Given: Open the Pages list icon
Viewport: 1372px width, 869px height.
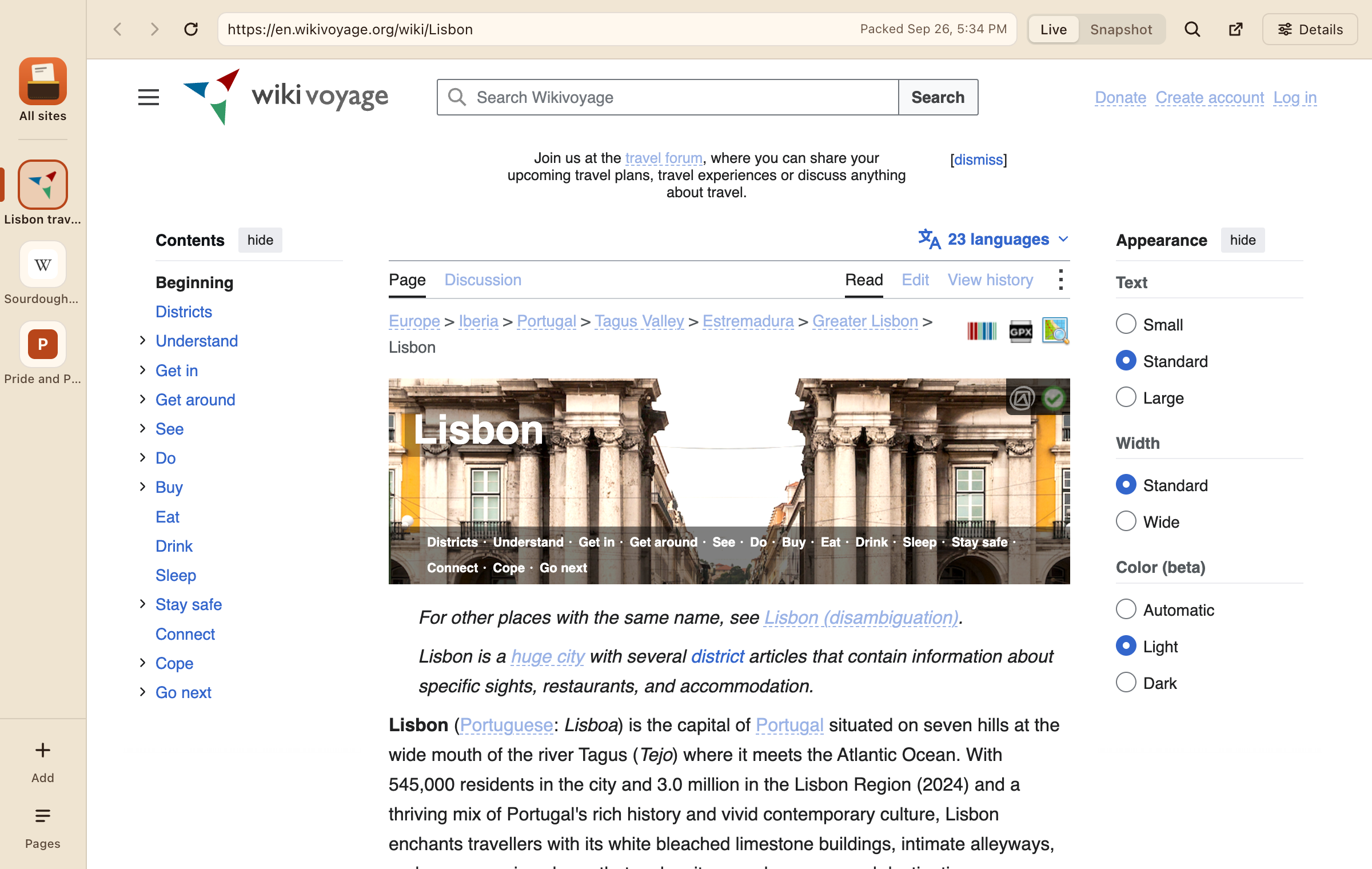Looking at the screenshot, I should pyautogui.click(x=43, y=816).
